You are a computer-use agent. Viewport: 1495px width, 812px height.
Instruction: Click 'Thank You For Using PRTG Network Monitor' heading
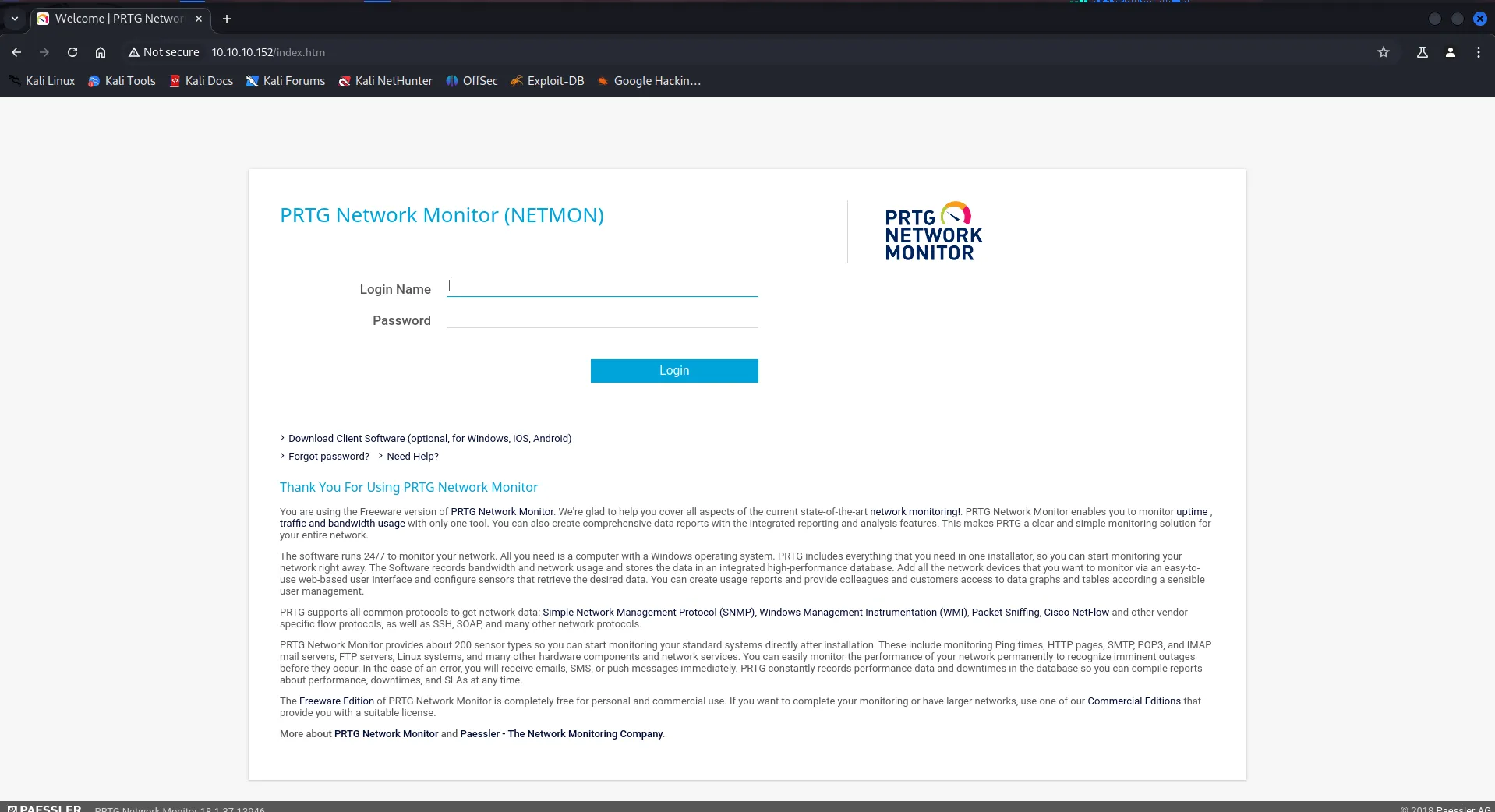(x=408, y=487)
